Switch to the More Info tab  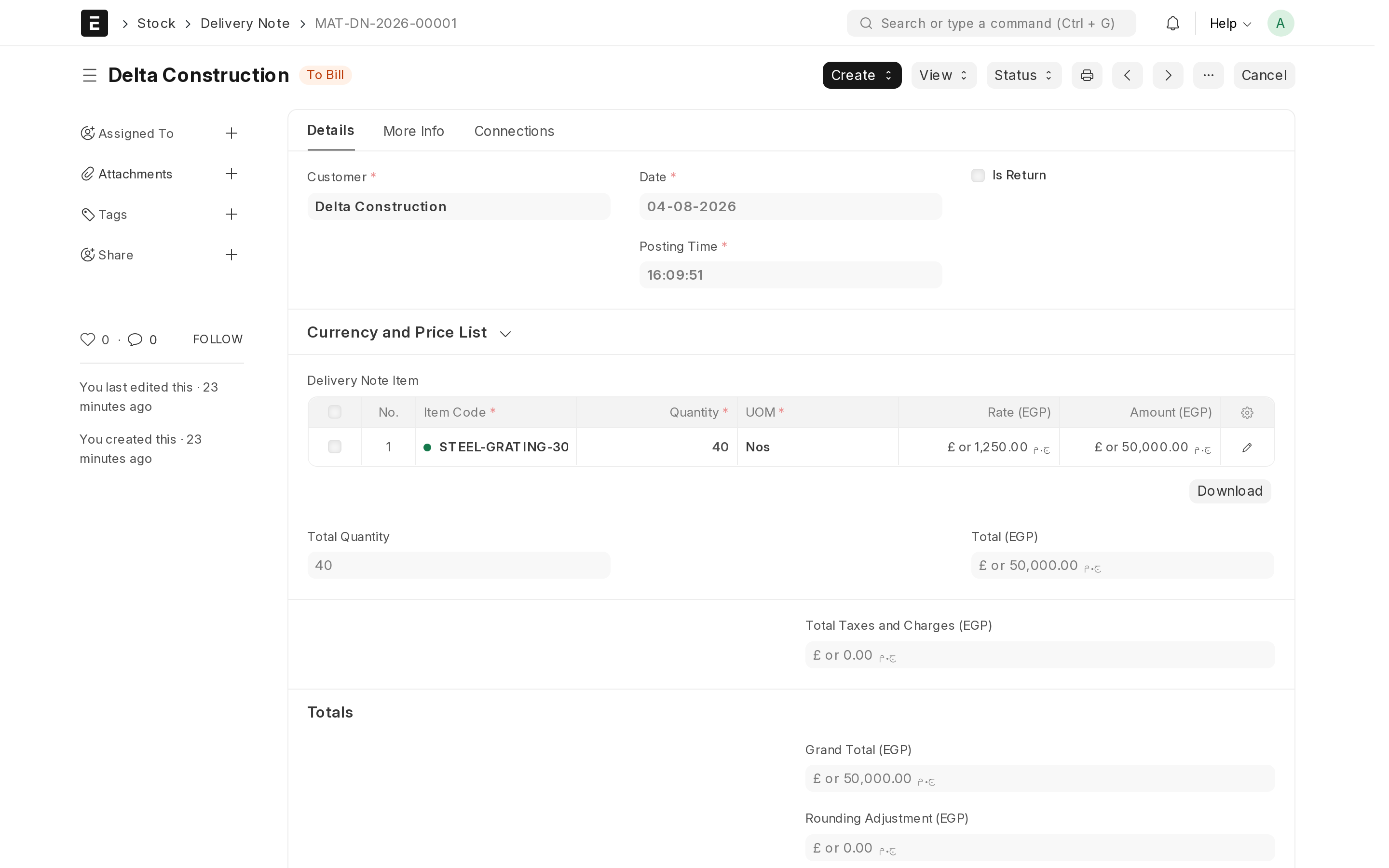(x=413, y=131)
